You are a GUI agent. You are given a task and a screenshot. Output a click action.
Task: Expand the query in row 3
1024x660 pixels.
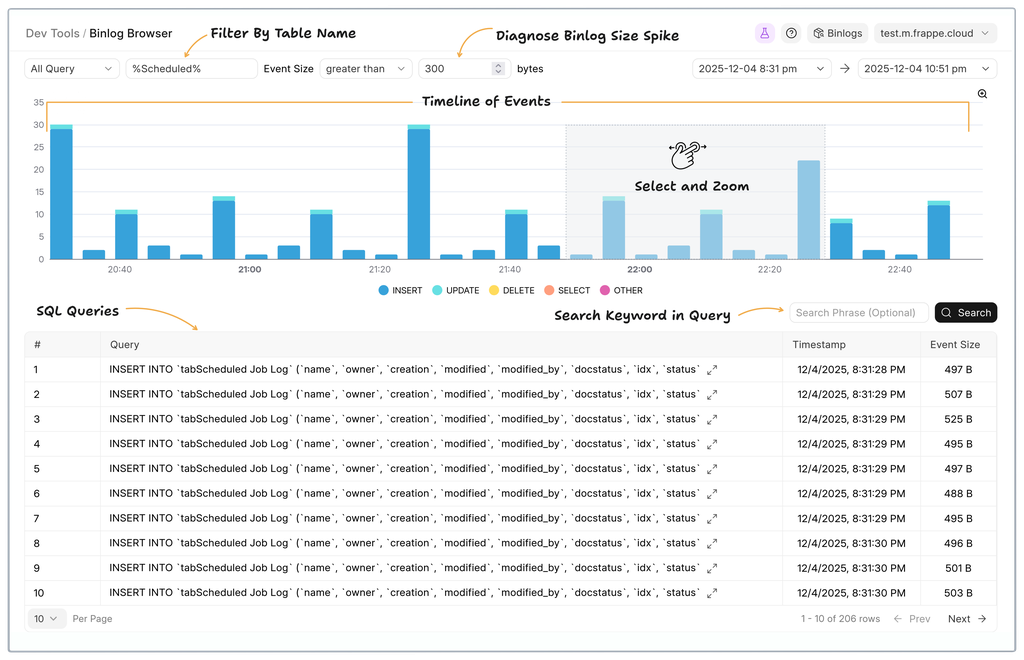[x=712, y=419]
